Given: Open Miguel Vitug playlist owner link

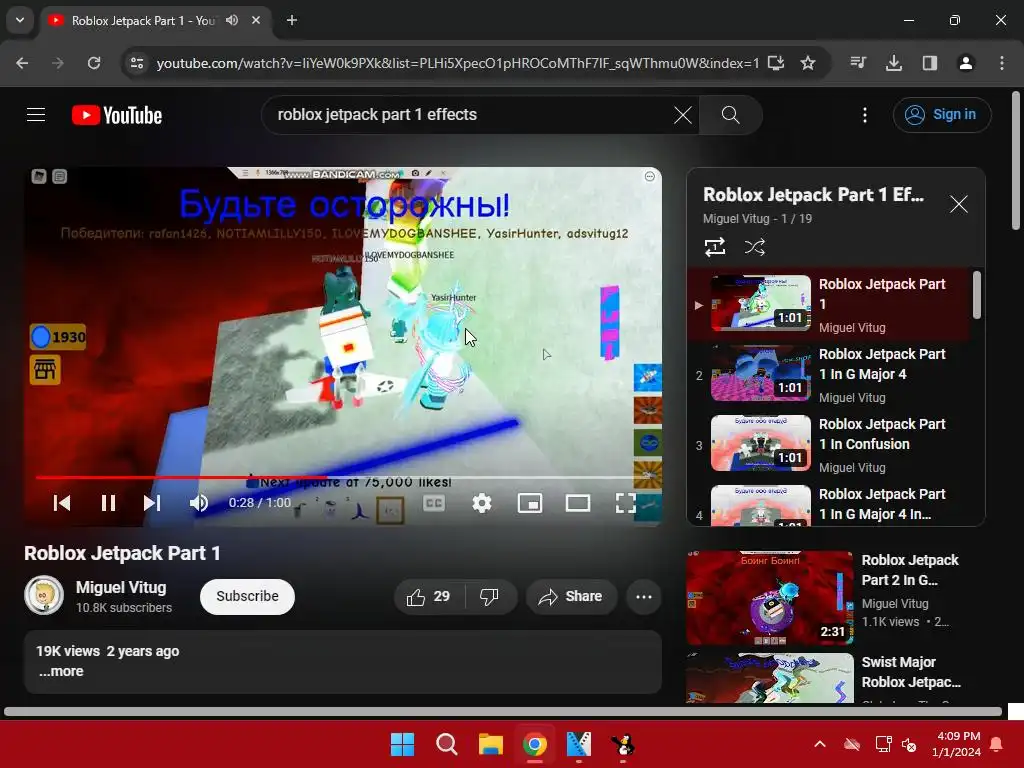Looking at the screenshot, I should [736, 219].
